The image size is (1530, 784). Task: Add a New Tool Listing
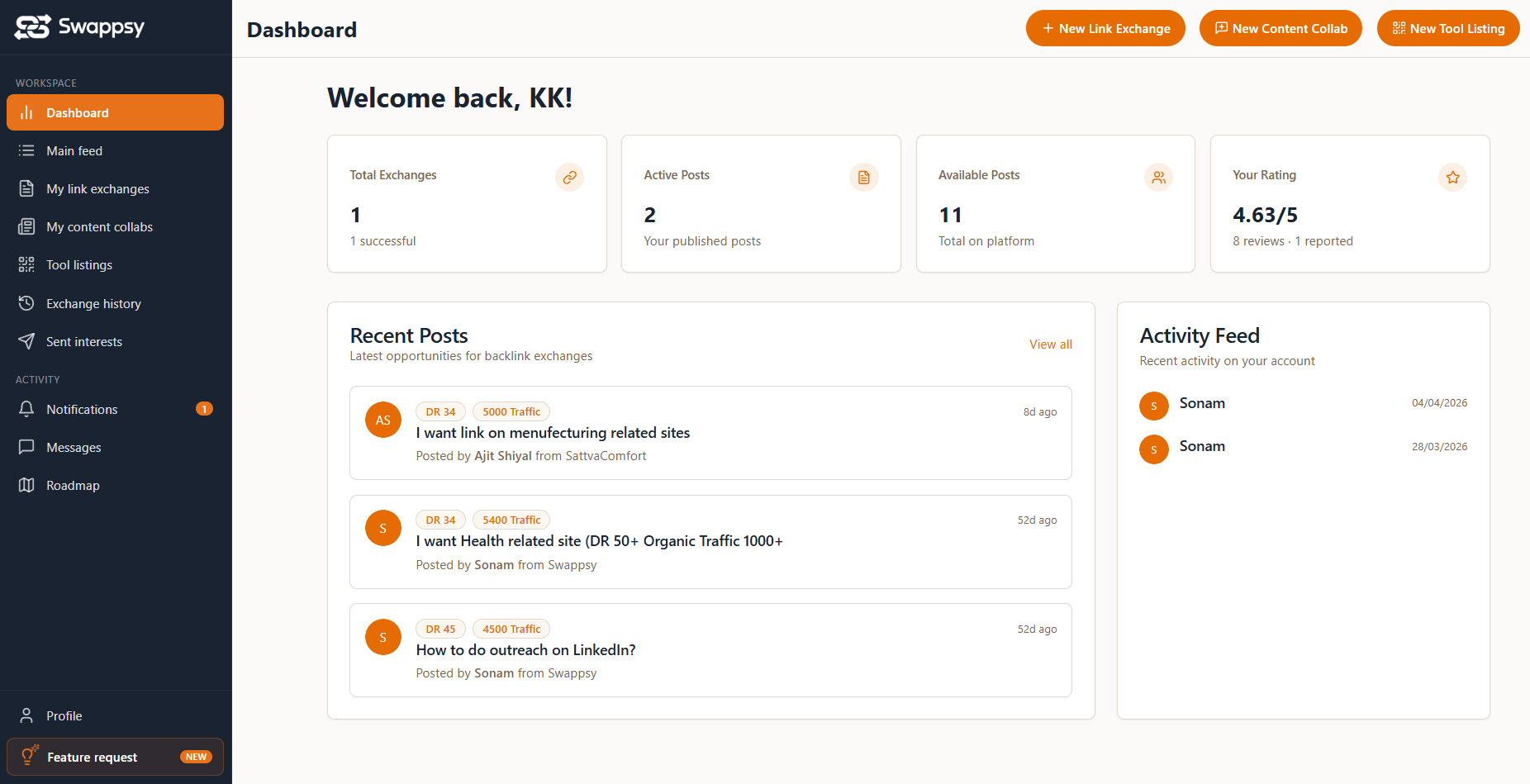1448,28
